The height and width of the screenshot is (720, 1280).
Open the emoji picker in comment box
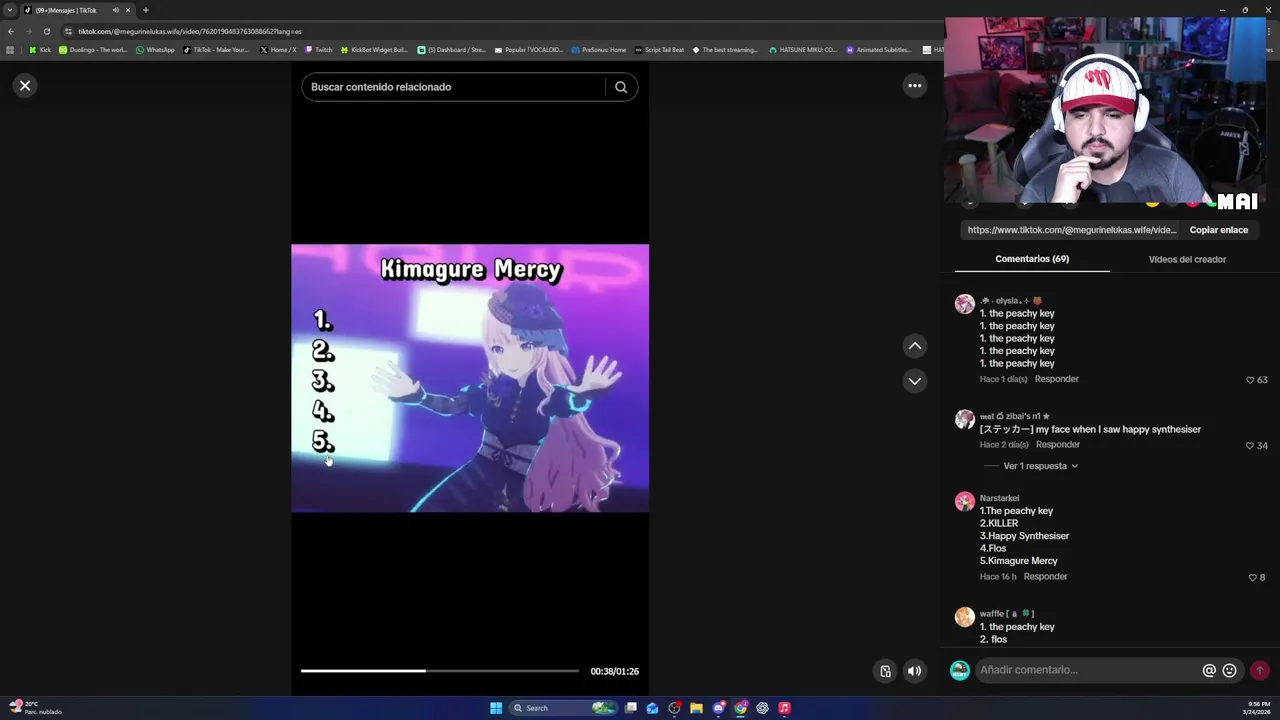pos(1229,670)
